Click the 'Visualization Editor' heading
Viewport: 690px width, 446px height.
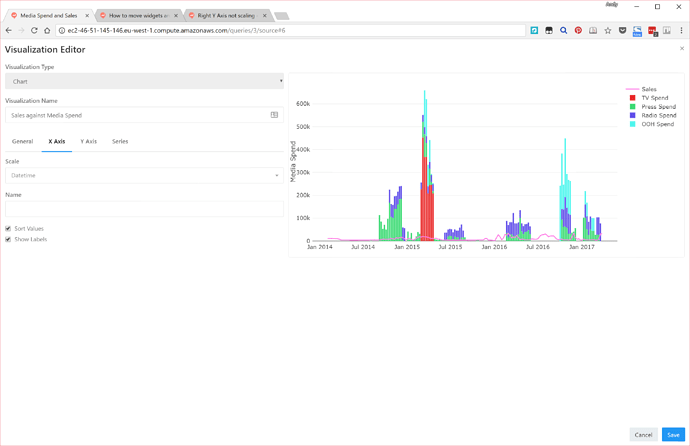coord(45,49)
